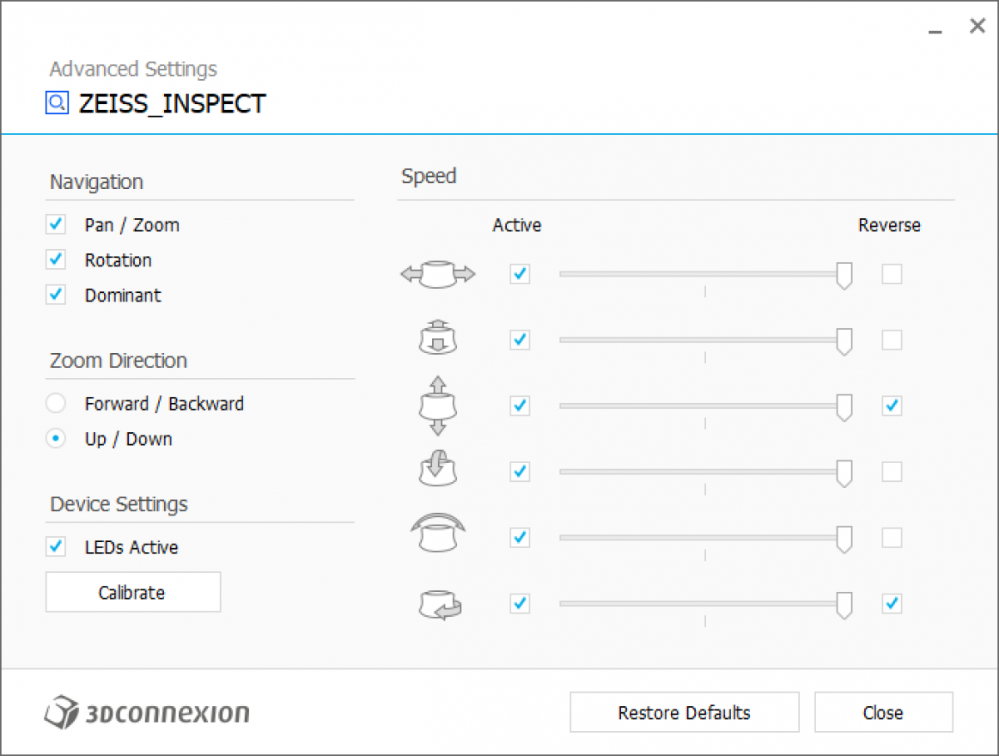This screenshot has width=999, height=756.
Task: Deactivate the tilt axis Active checkbox
Action: pyautogui.click(x=519, y=471)
